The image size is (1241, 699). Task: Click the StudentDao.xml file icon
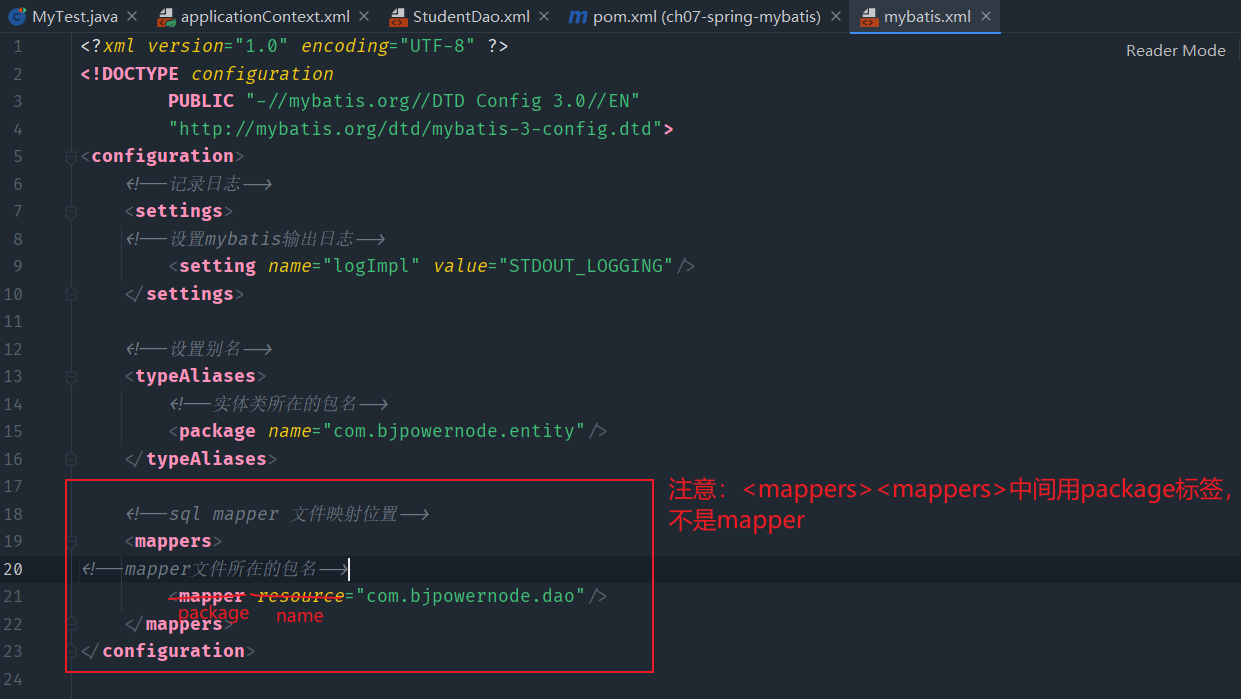tap(398, 16)
